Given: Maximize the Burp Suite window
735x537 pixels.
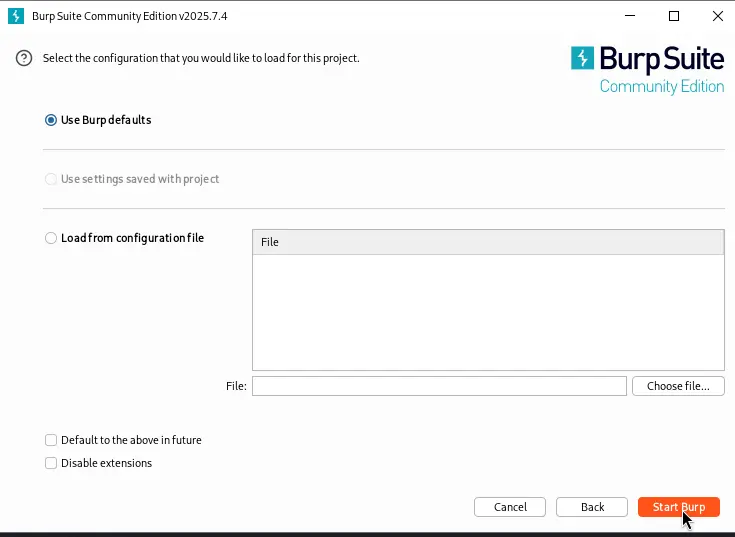Looking at the screenshot, I should click(x=674, y=16).
